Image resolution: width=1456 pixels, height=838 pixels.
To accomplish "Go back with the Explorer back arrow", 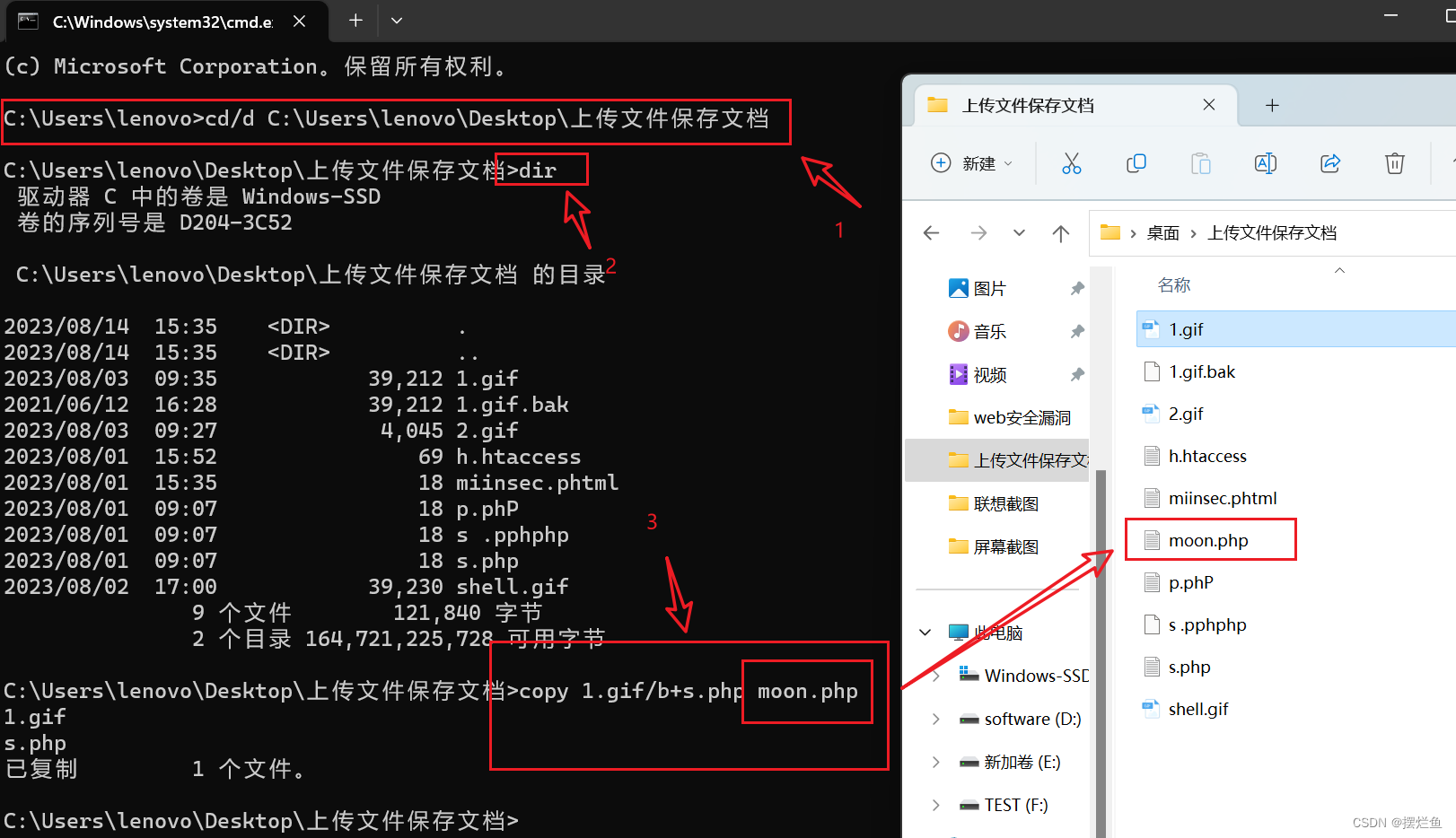I will click(931, 233).
